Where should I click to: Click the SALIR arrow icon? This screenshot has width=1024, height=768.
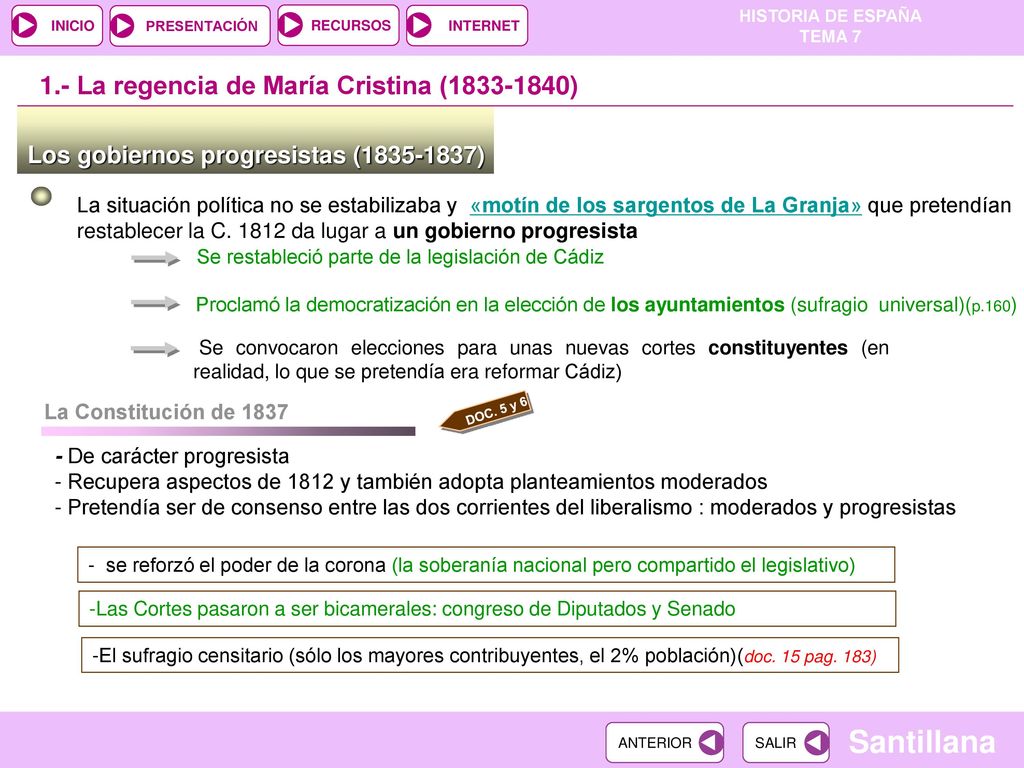pos(816,742)
